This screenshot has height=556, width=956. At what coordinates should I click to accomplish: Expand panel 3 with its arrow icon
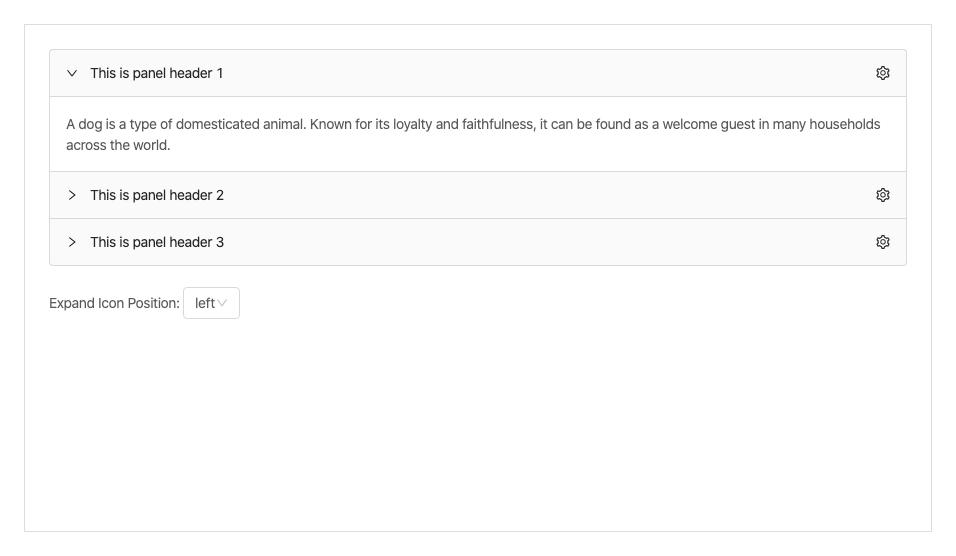pos(72,242)
